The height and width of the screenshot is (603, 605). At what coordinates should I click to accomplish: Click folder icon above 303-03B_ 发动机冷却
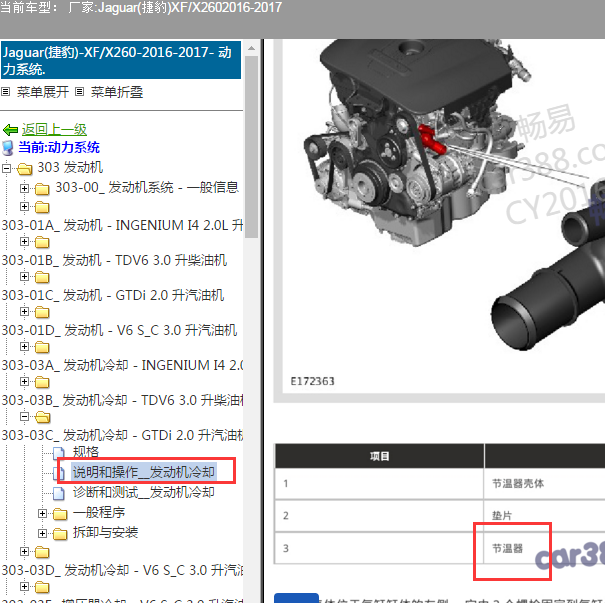pos(42,382)
